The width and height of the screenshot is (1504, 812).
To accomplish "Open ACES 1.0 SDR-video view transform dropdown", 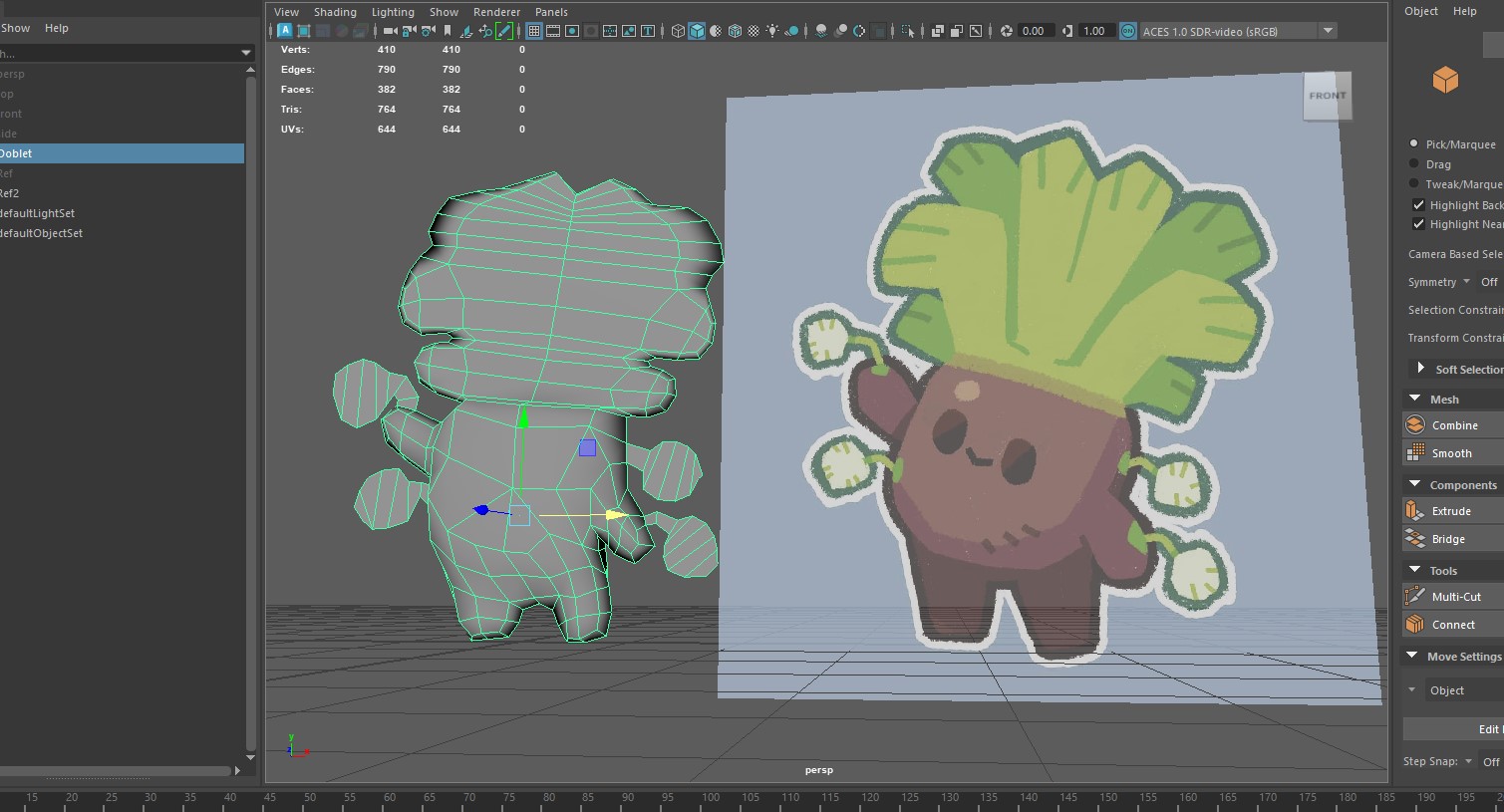I will click(1328, 31).
